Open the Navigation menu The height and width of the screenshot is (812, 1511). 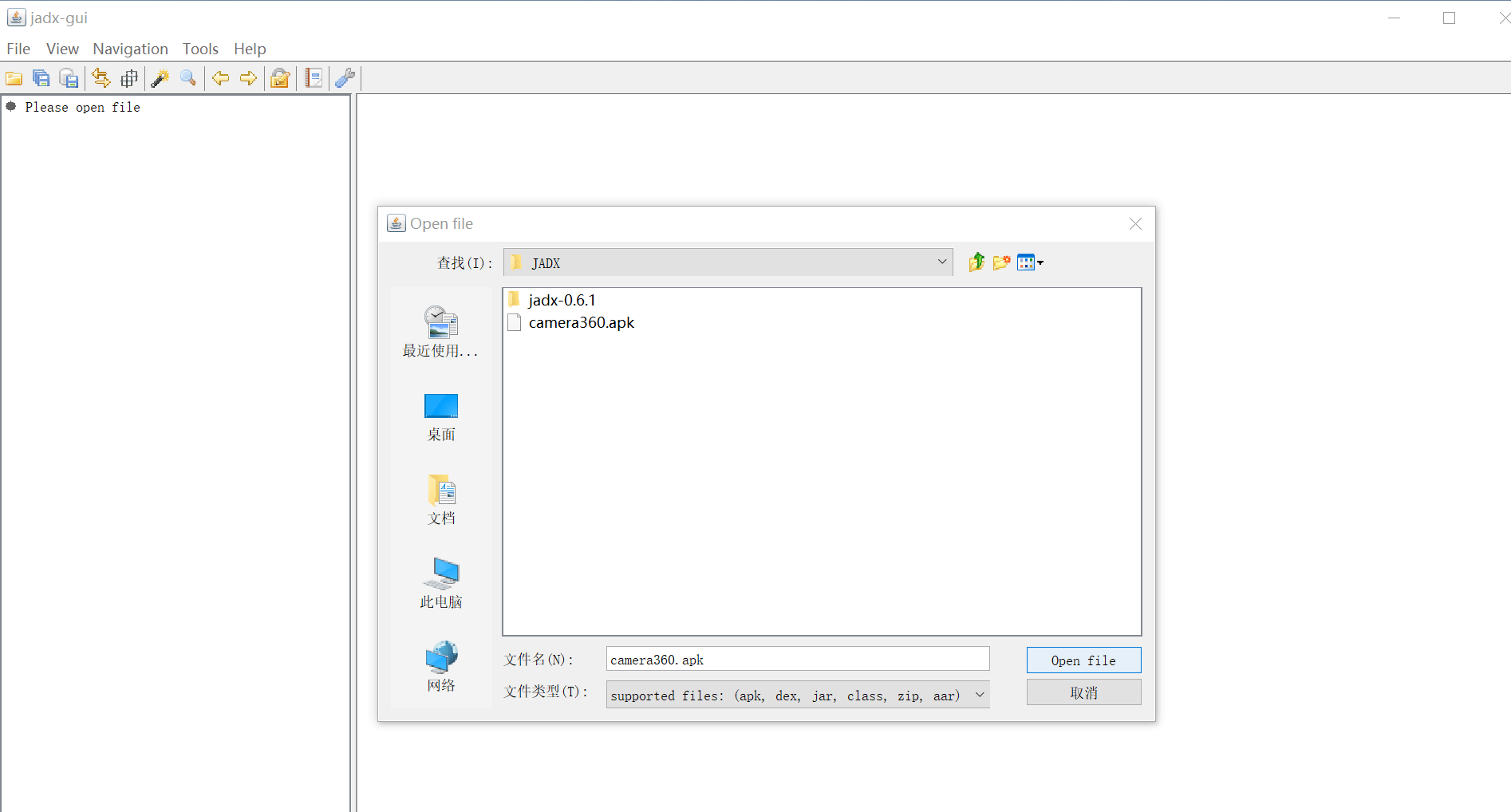coord(130,49)
